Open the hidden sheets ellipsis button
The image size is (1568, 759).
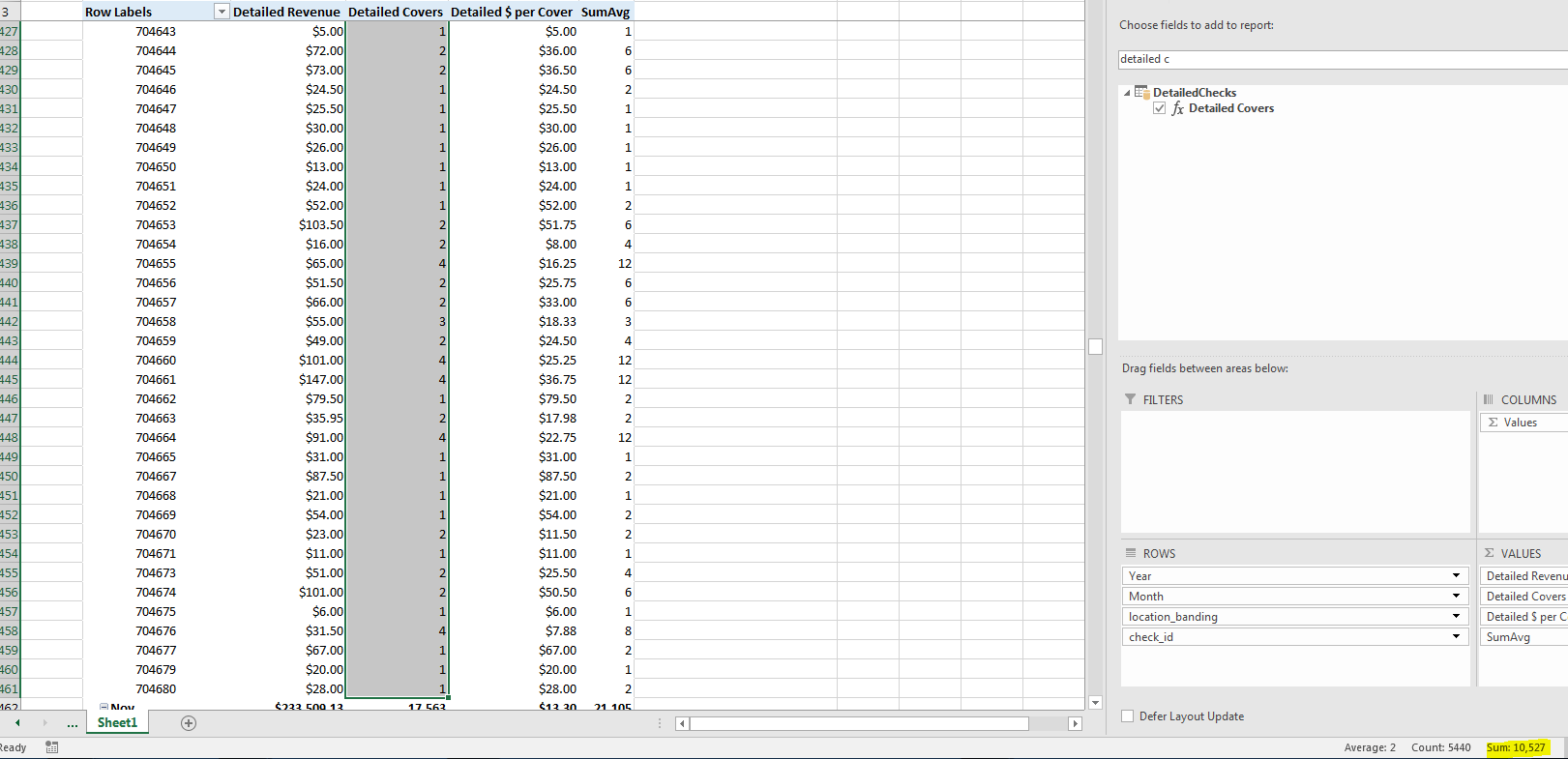[73, 724]
